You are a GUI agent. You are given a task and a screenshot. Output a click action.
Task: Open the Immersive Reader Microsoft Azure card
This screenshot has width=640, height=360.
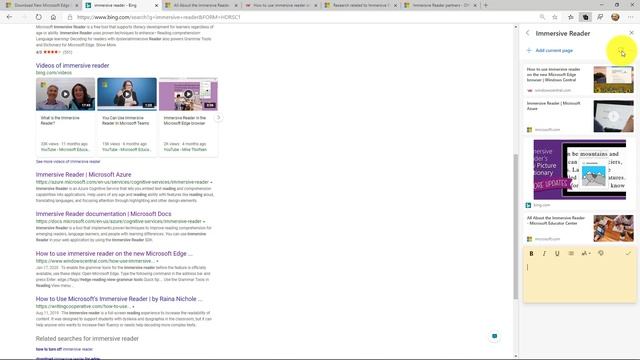[579, 116]
